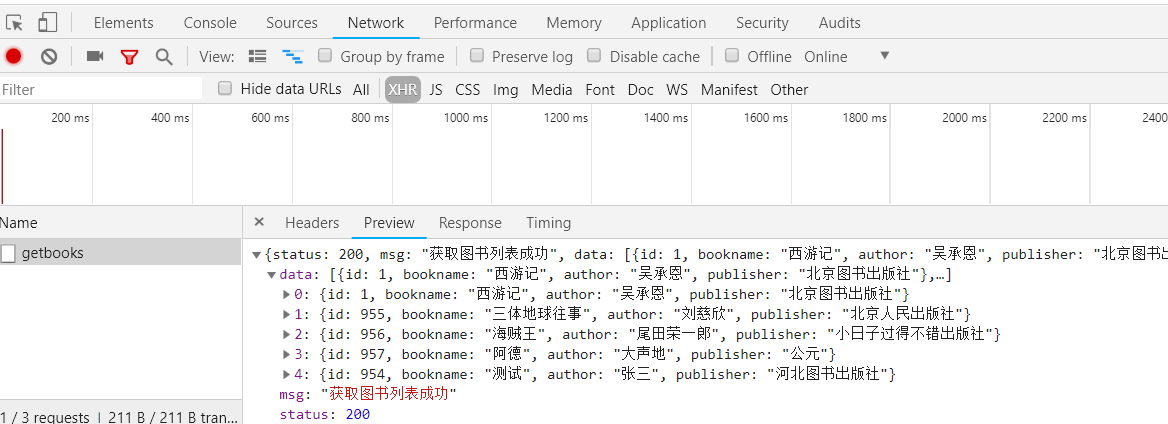
Task: Expand item 4 测试
Action: (x=287, y=374)
